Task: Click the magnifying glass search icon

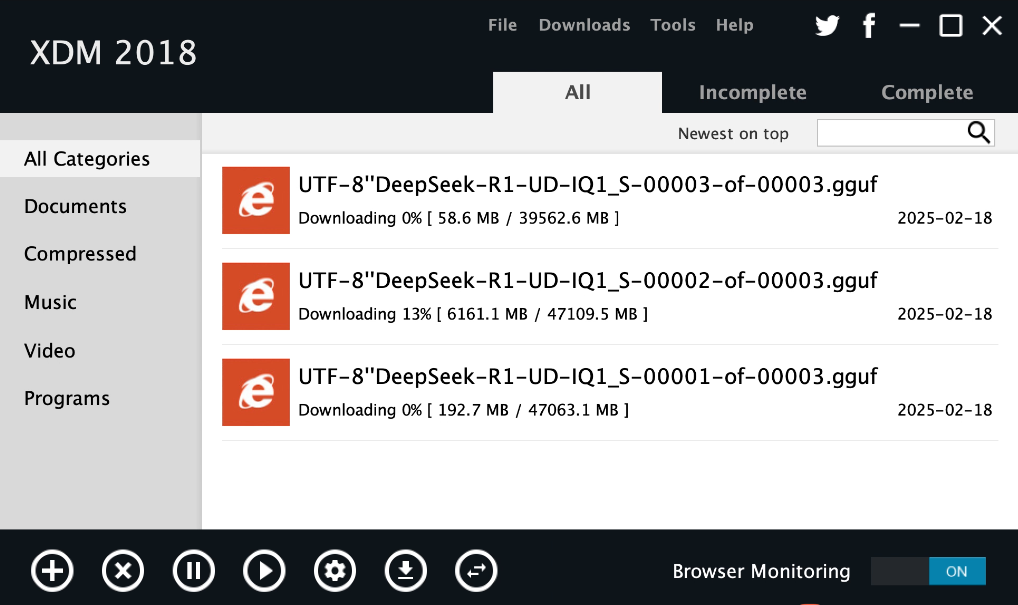Action: click(978, 133)
